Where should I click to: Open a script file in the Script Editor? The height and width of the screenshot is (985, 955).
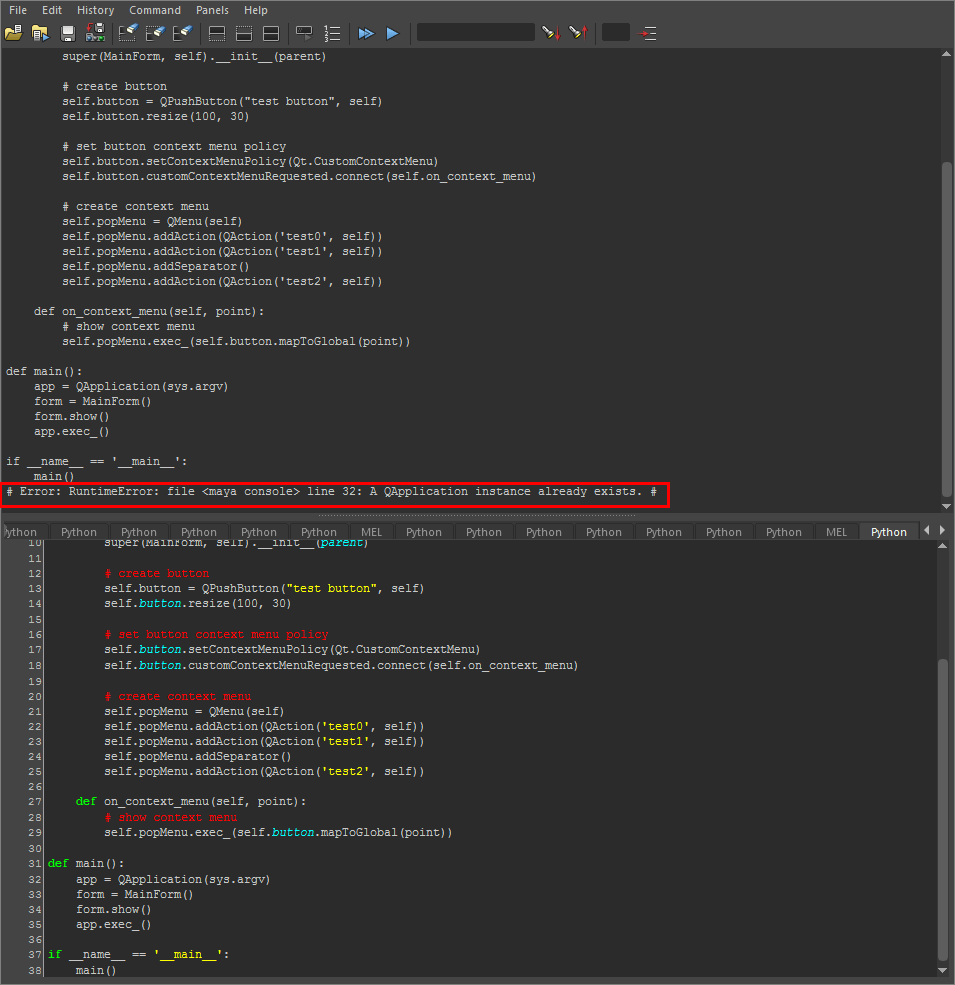tap(14, 33)
